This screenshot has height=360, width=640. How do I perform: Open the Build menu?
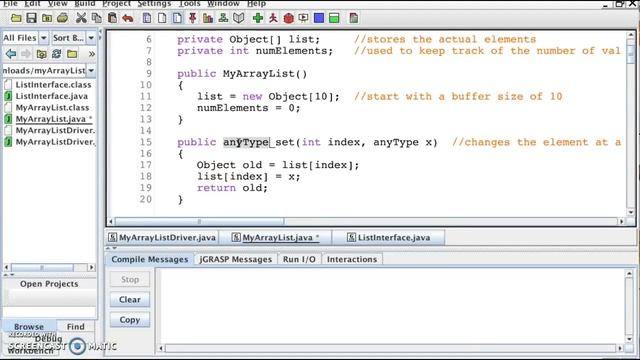[84, 4]
